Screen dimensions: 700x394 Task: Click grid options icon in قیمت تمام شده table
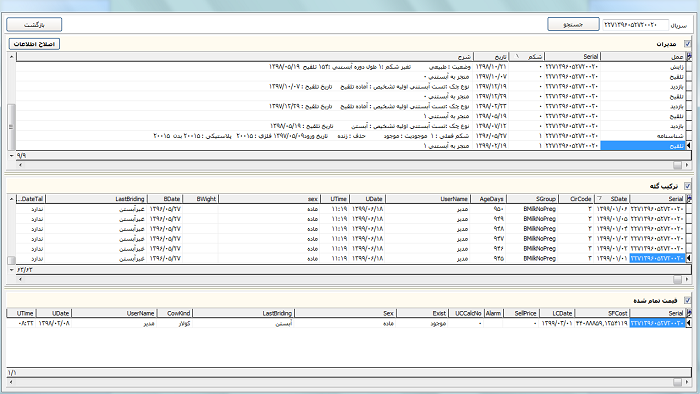pyautogui.click(x=689, y=313)
